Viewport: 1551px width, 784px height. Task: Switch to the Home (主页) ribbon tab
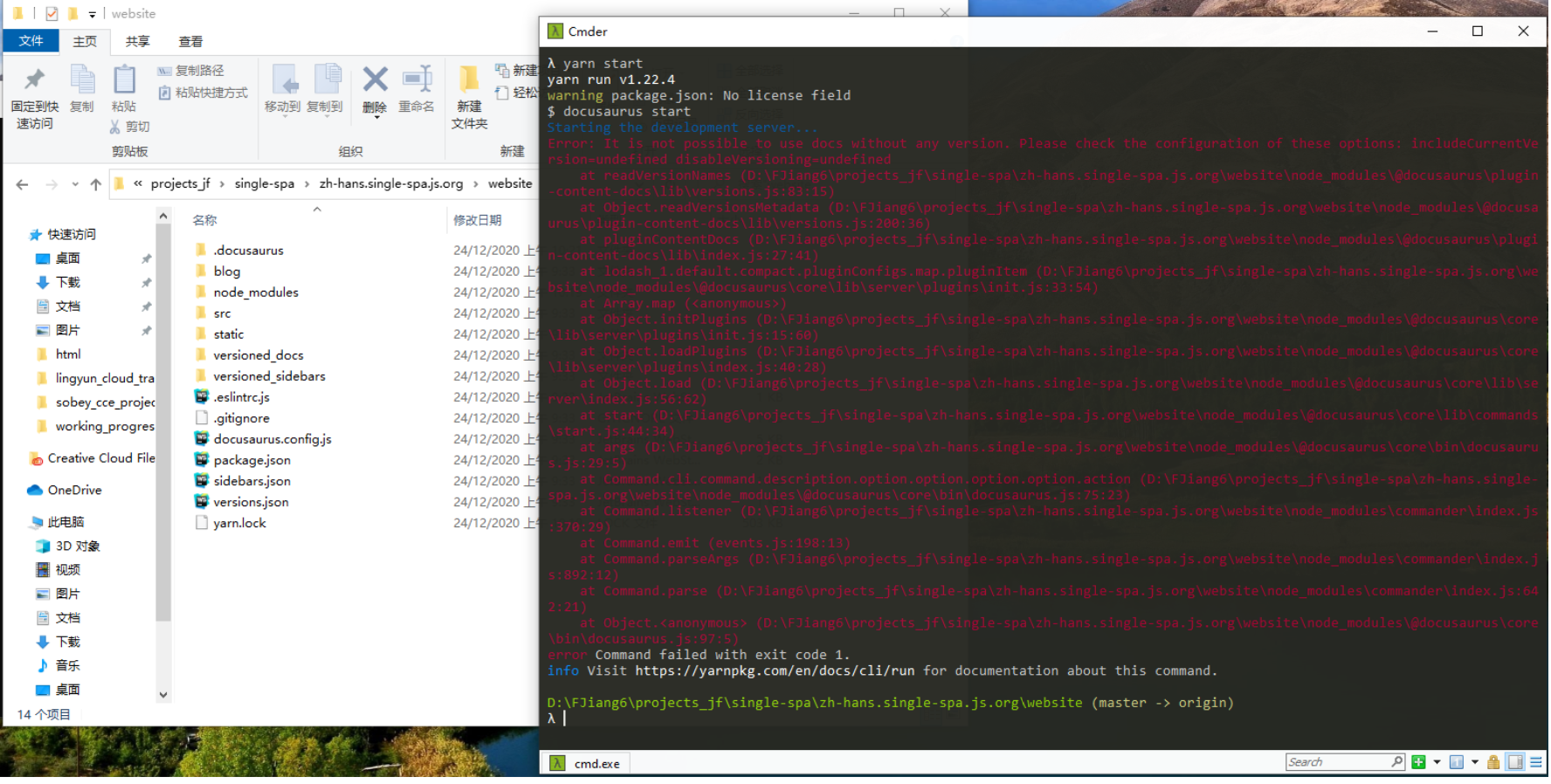point(85,41)
